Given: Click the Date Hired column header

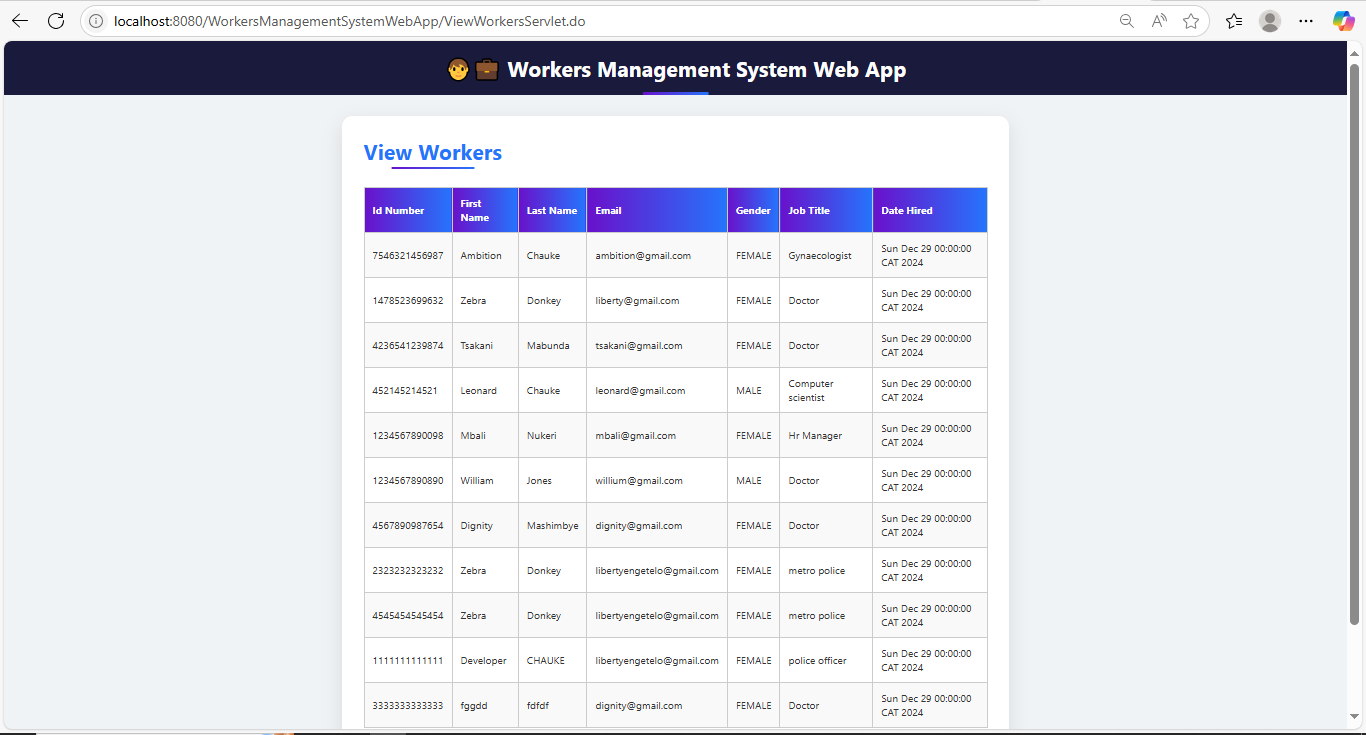Looking at the screenshot, I should 907,211.
